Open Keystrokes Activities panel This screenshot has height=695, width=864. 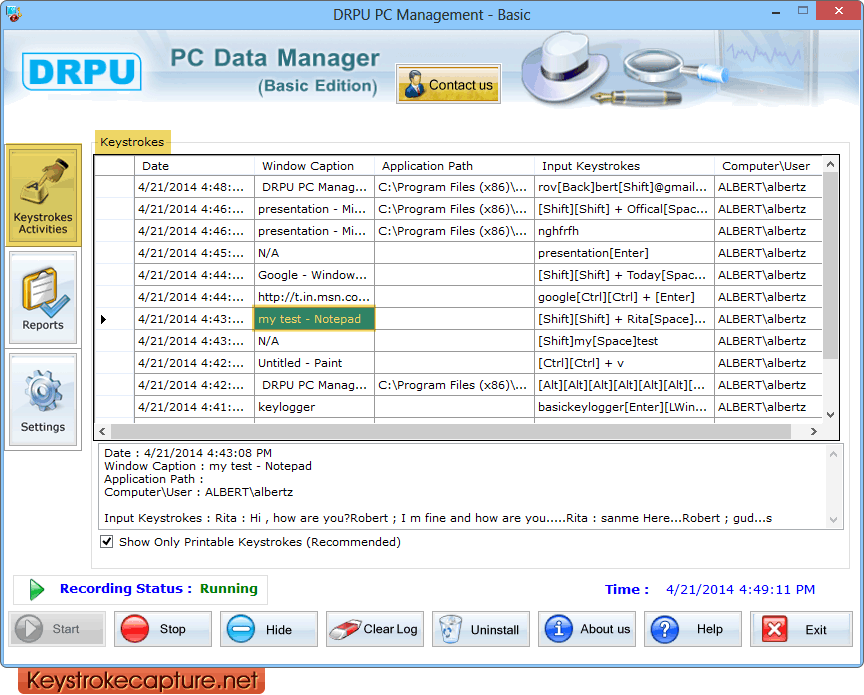(43, 195)
